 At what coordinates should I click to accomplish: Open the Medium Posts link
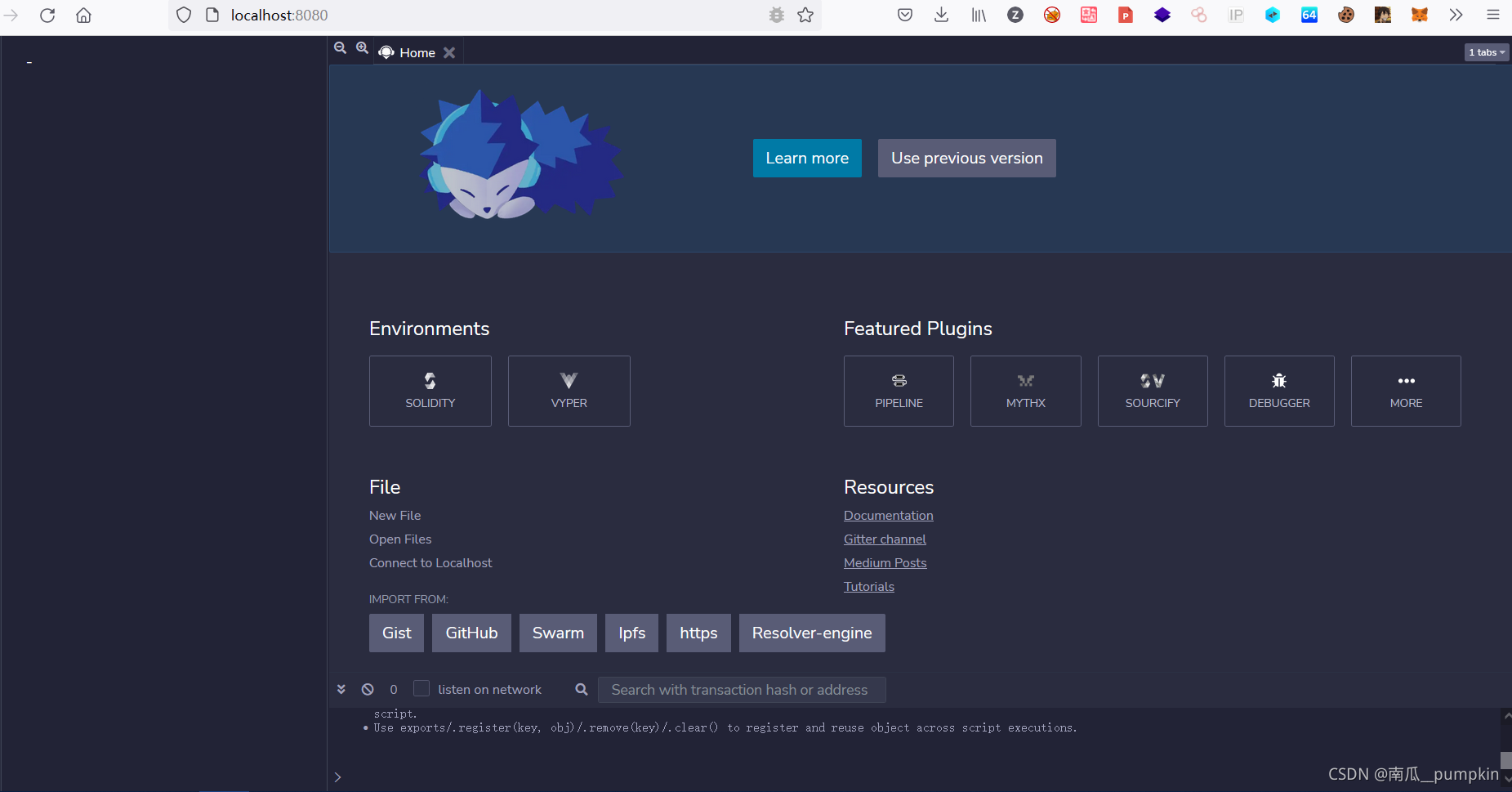coord(885,563)
